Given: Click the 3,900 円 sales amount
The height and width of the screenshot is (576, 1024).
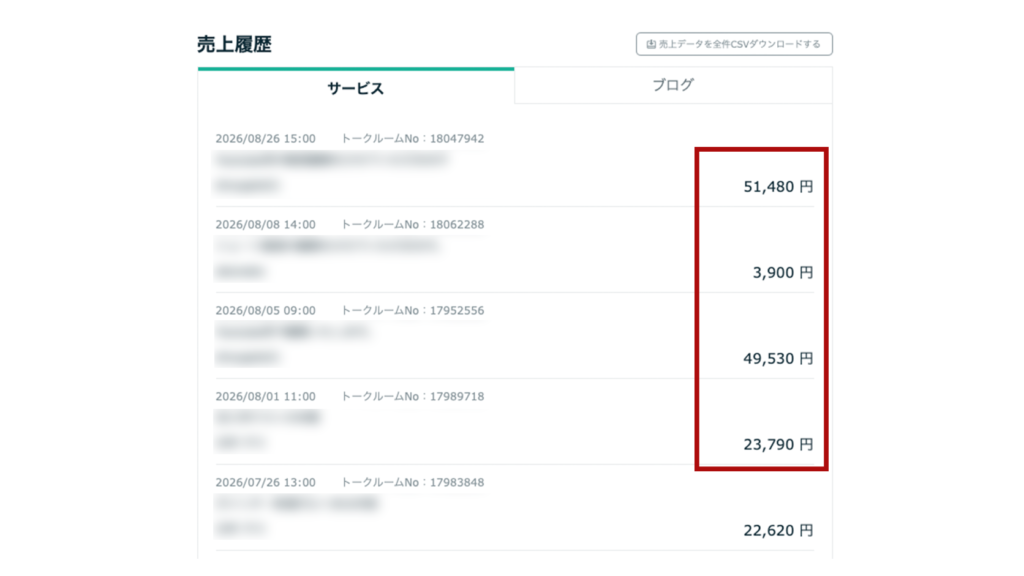Looking at the screenshot, I should pyautogui.click(x=782, y=272).
